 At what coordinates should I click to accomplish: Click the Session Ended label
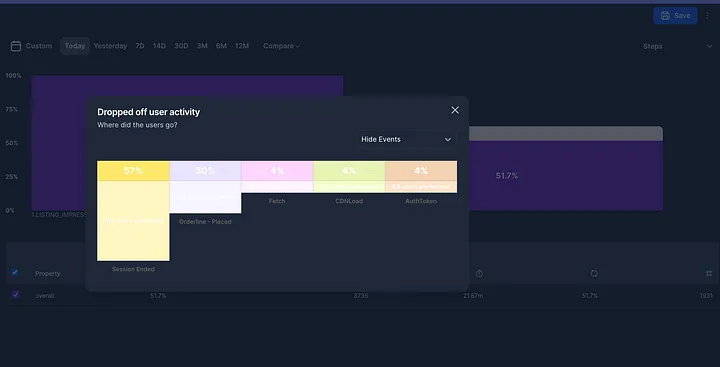pos(133,269)
